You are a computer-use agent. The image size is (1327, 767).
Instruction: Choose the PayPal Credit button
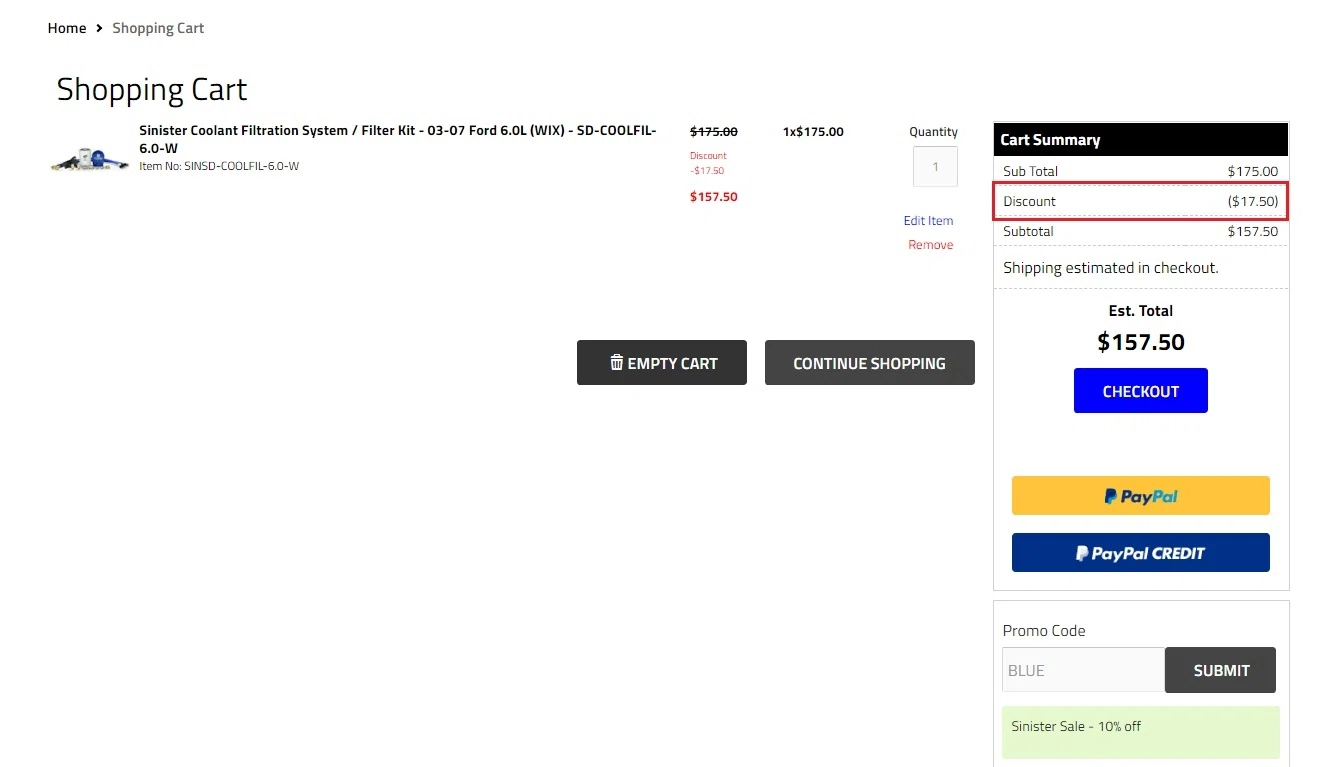(x=1141, y=553)
